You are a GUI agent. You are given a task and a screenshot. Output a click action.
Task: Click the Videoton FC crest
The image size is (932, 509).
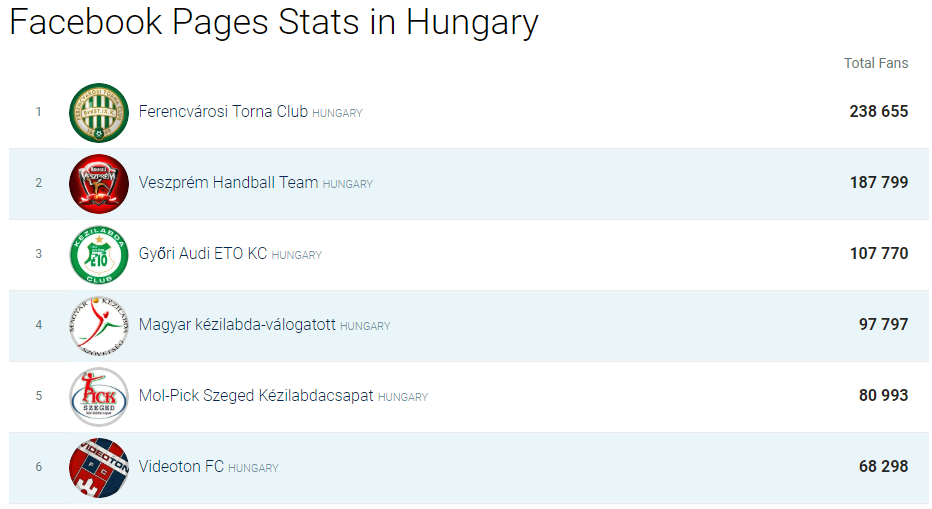pyautogui.click(x=99, y=468)
